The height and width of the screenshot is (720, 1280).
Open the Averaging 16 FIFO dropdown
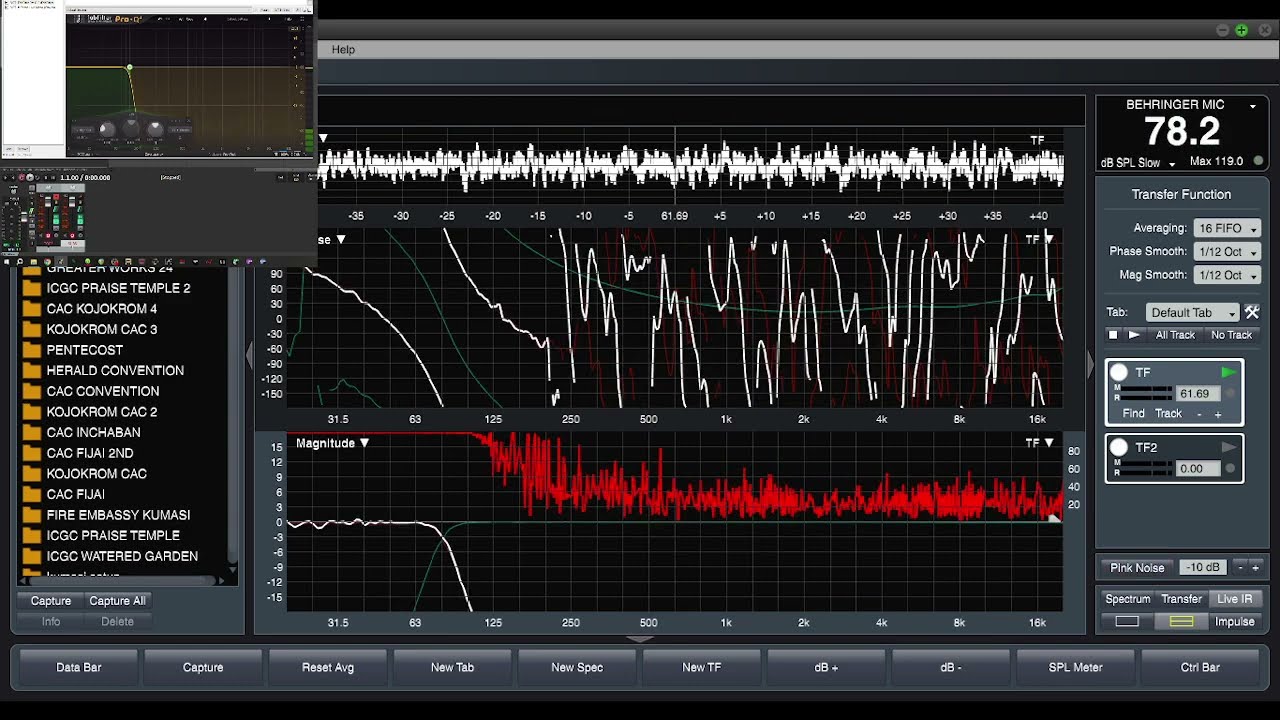1227,229
